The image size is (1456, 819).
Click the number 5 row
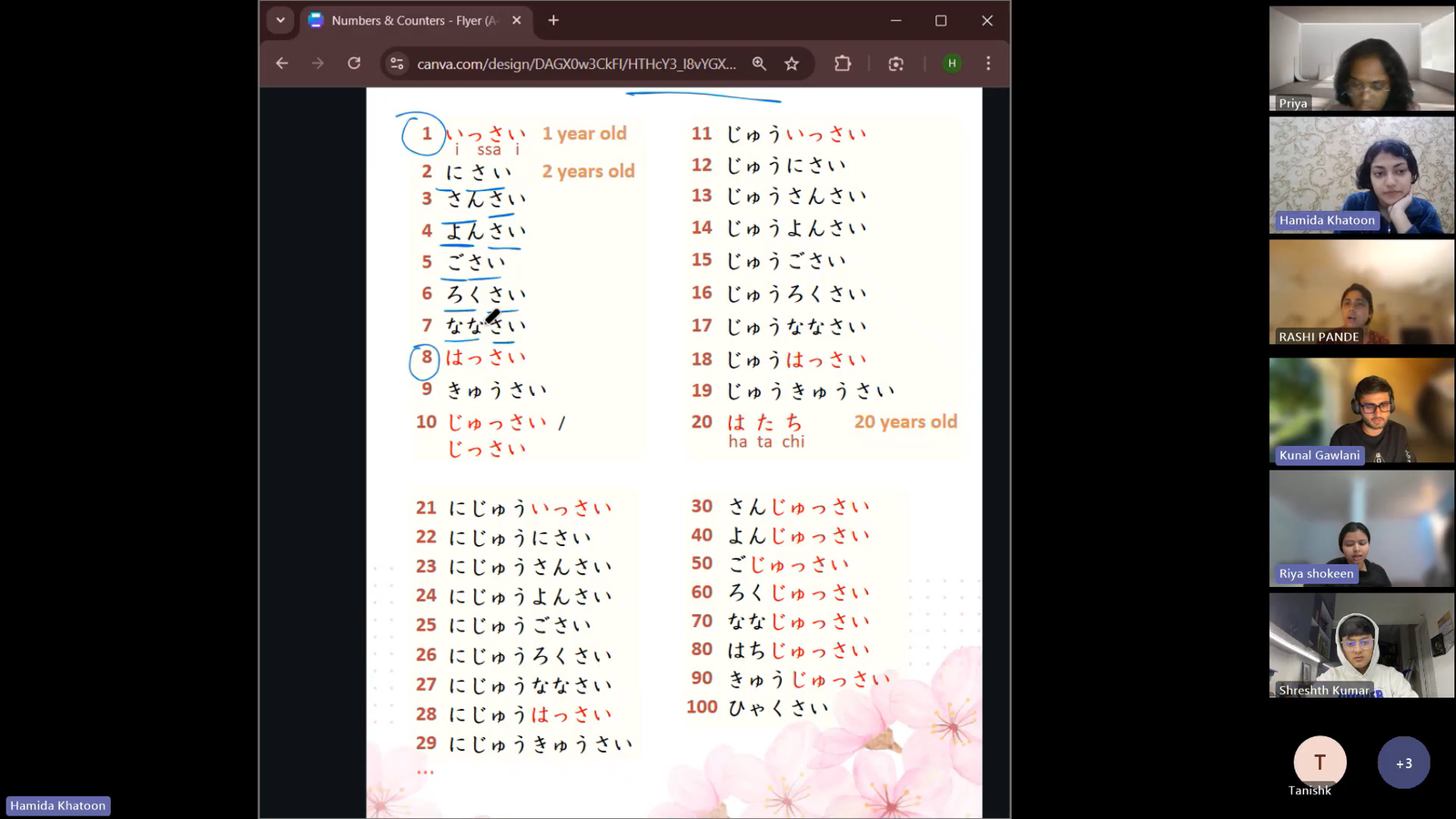pyautogui.click(x=463, y=262)
